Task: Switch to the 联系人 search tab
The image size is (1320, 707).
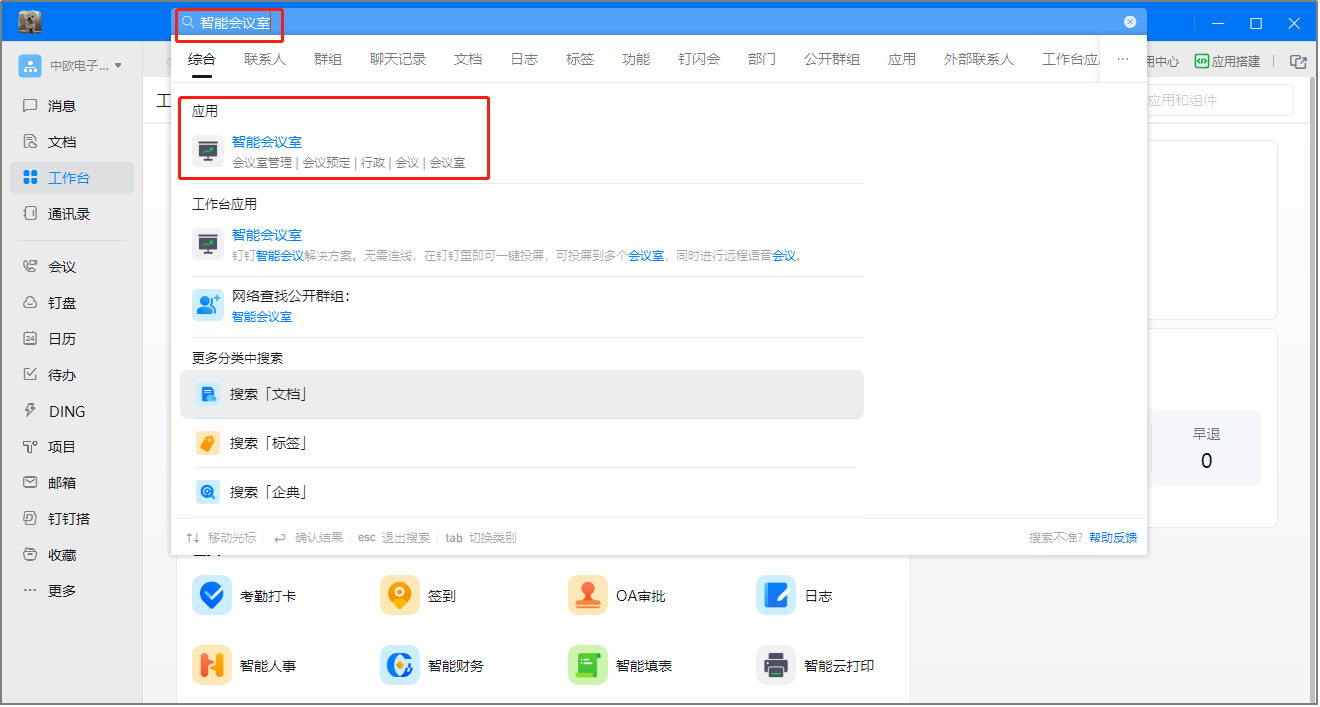Action: [265, 60]
